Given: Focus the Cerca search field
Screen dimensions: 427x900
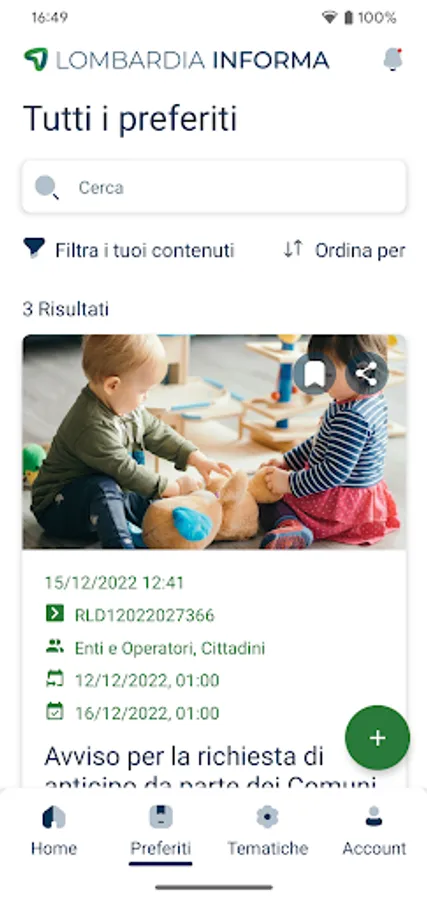Looking at the screenshot, I should point(214,187).
